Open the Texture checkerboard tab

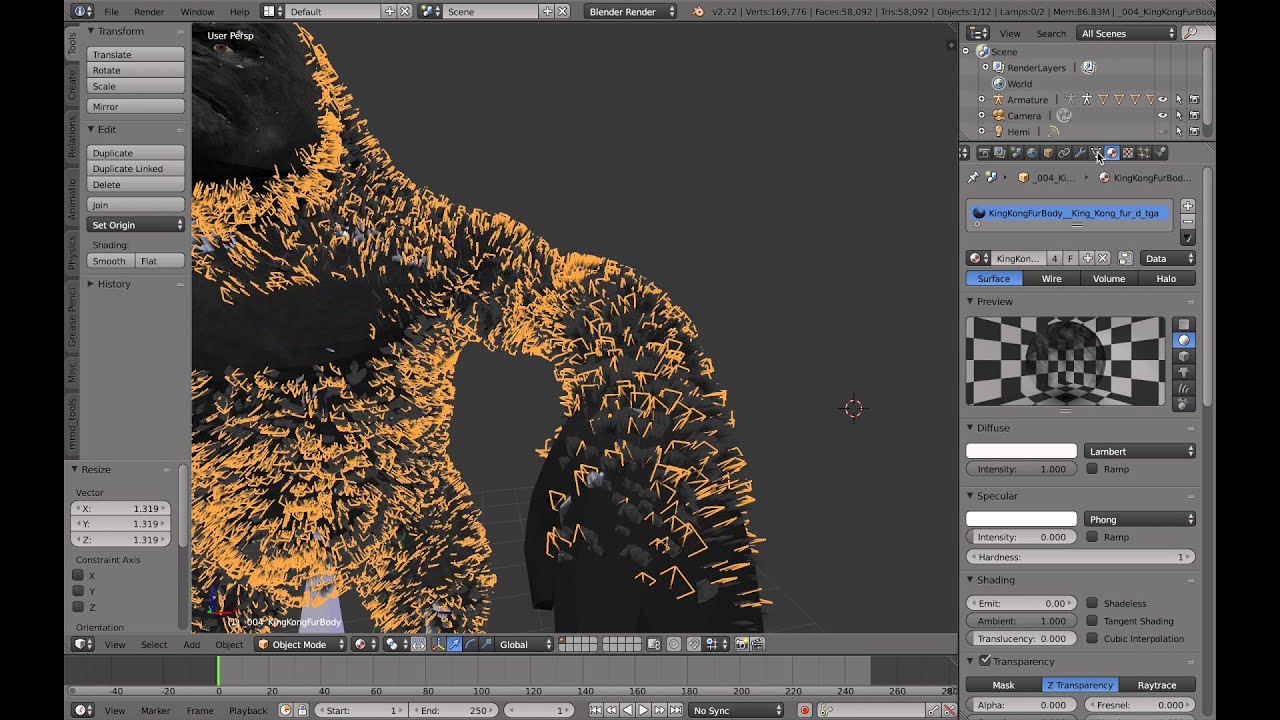click(x=1128, y=153)
